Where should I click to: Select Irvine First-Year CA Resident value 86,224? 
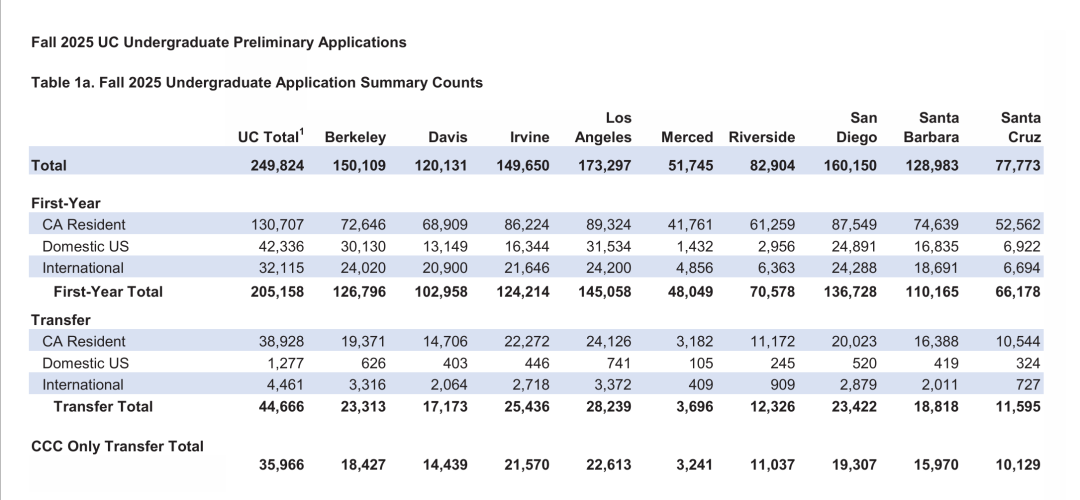527,225
